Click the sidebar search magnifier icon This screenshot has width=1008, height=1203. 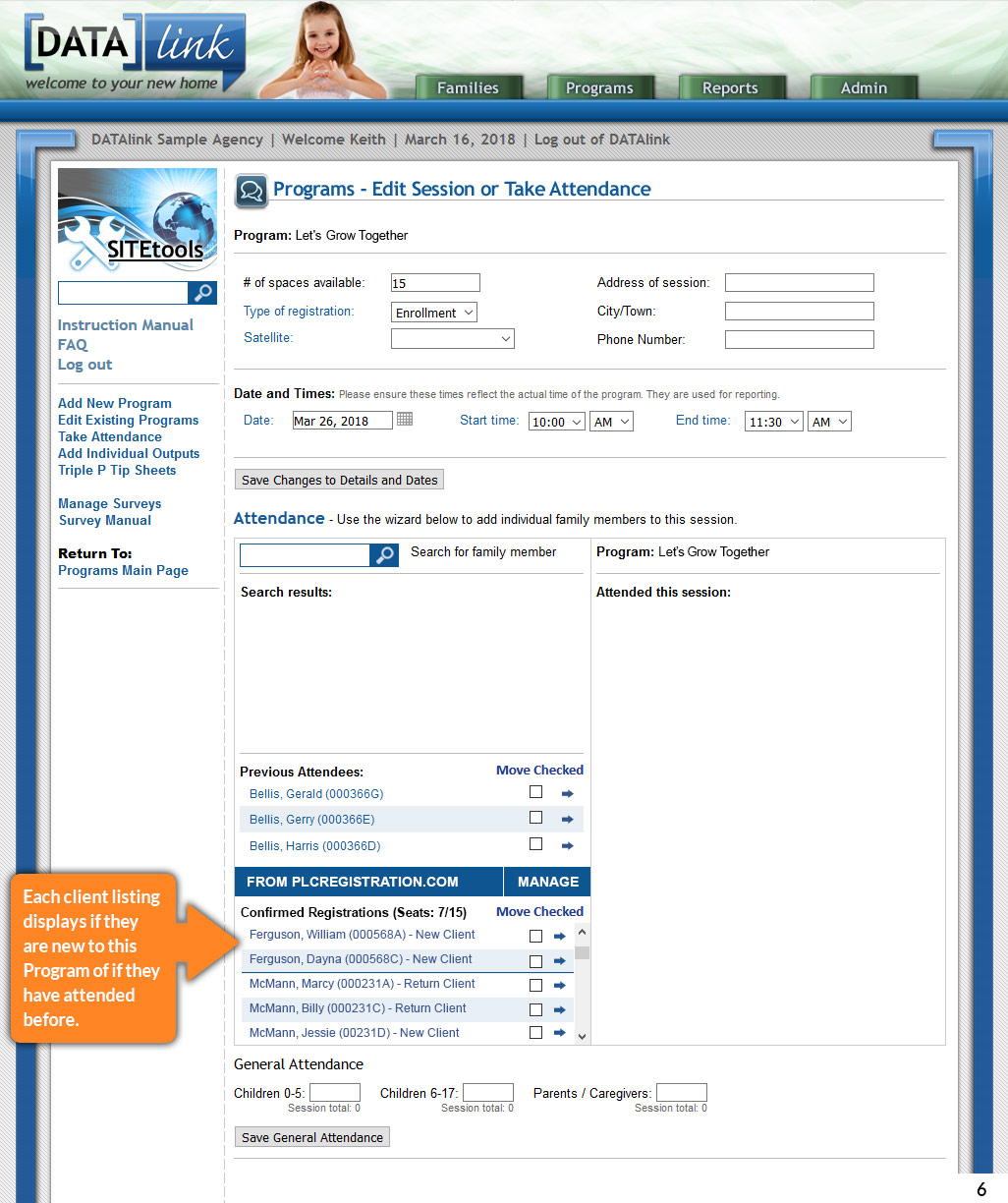click(202, 293)
